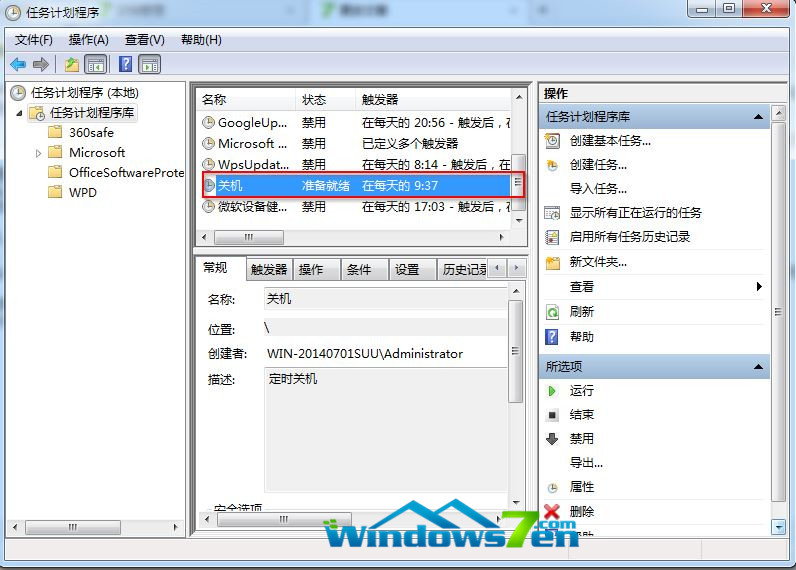Viewport: 796px width, 570px height.
Task: Click the 结束 stop icon
Action: [552, 415]
